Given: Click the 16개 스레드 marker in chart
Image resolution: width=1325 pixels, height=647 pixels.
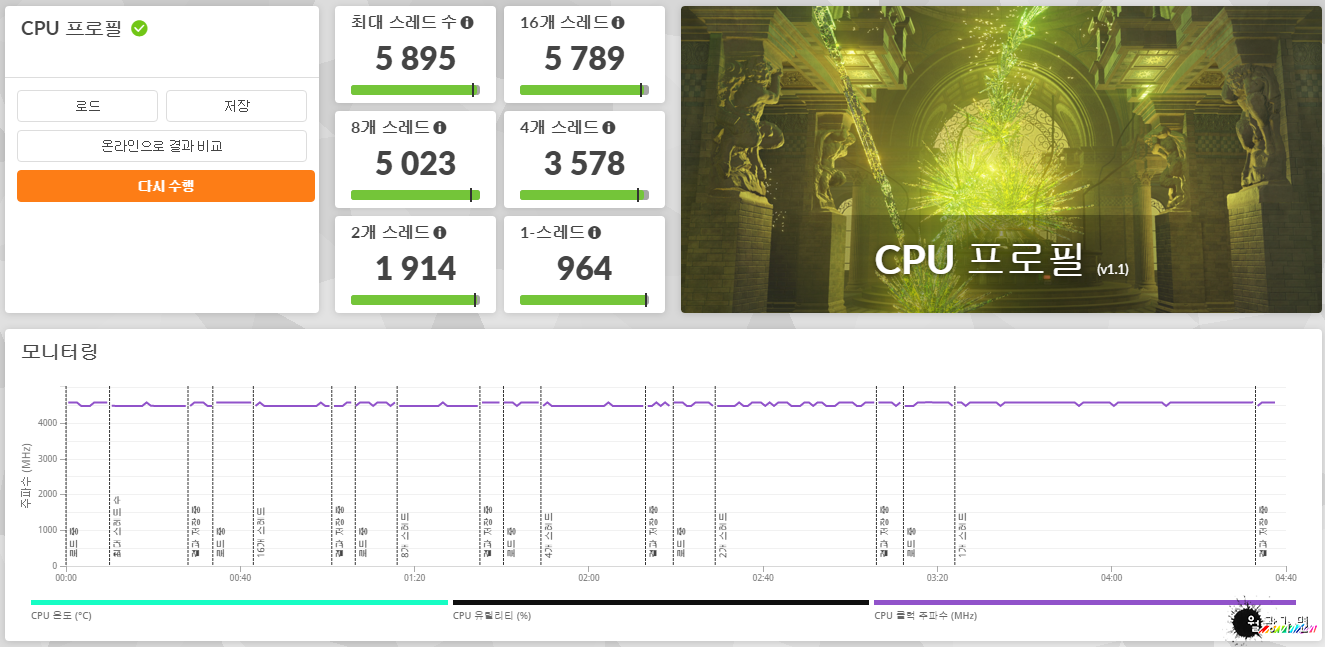Looking at the screenshot, I should click(261, 533).
